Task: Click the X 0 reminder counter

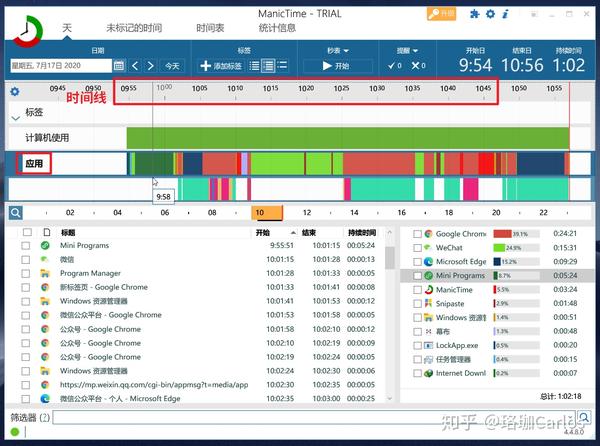Action: point(418,66)
